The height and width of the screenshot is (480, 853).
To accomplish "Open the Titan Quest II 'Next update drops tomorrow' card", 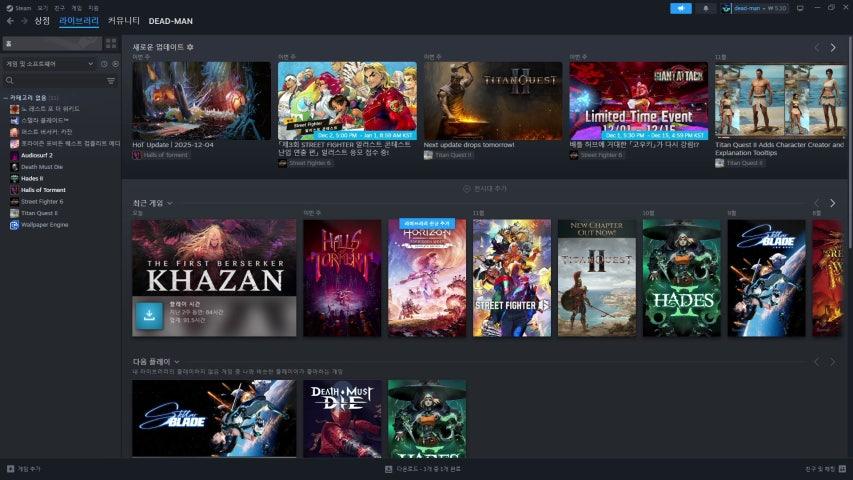I will pos(493,101).
